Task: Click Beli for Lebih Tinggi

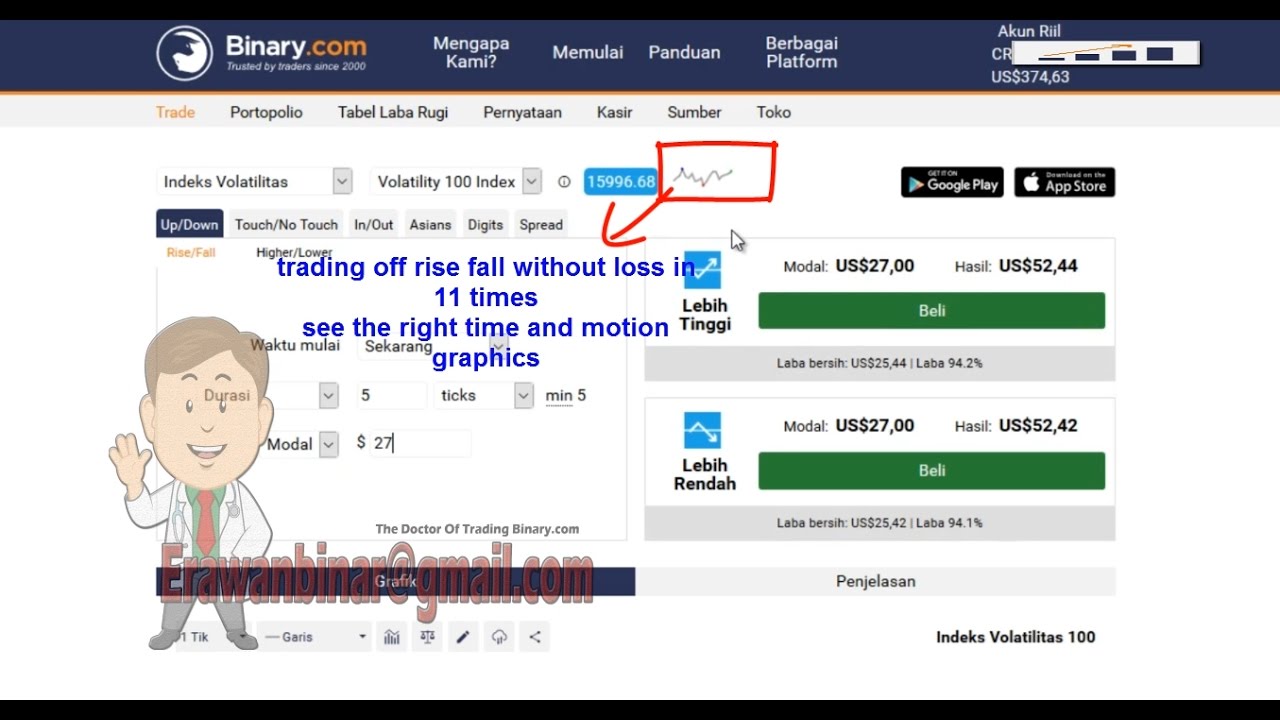Action: coord(931,311)
